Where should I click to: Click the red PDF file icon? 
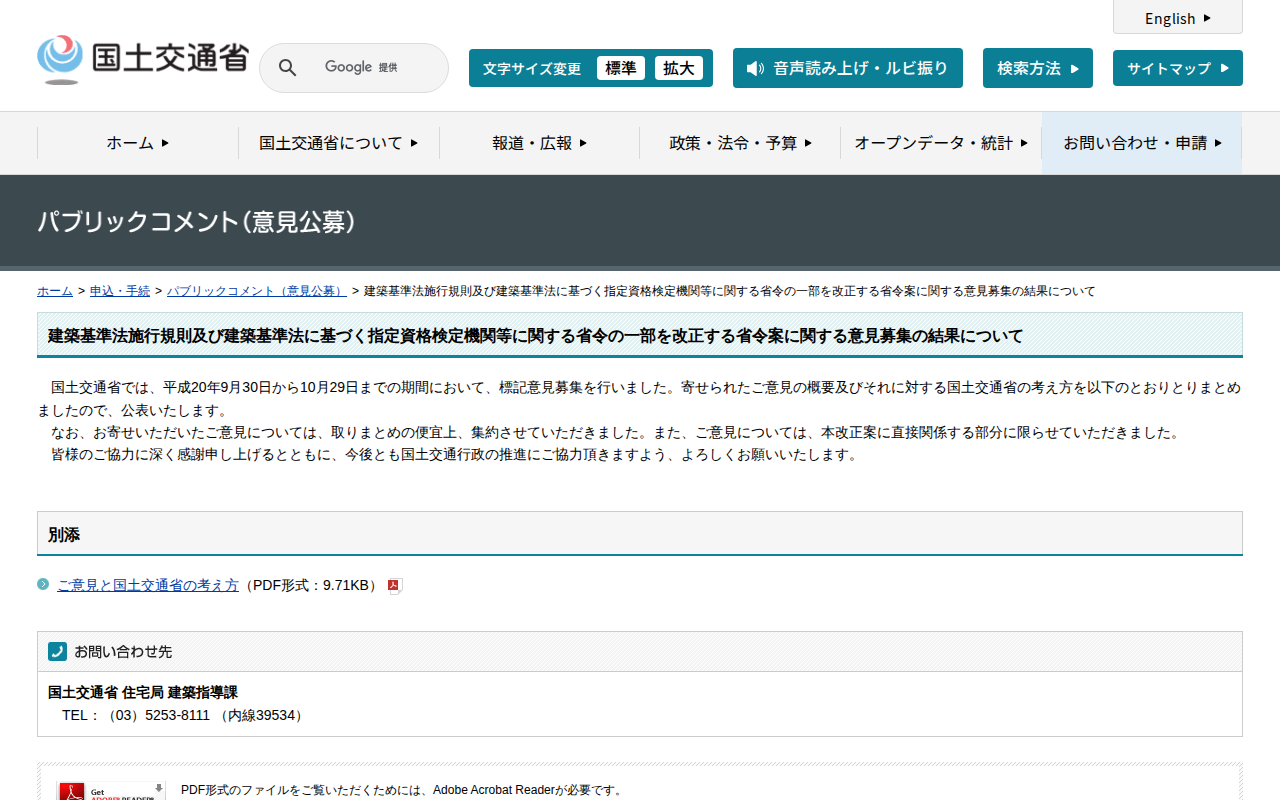[394, 586]
